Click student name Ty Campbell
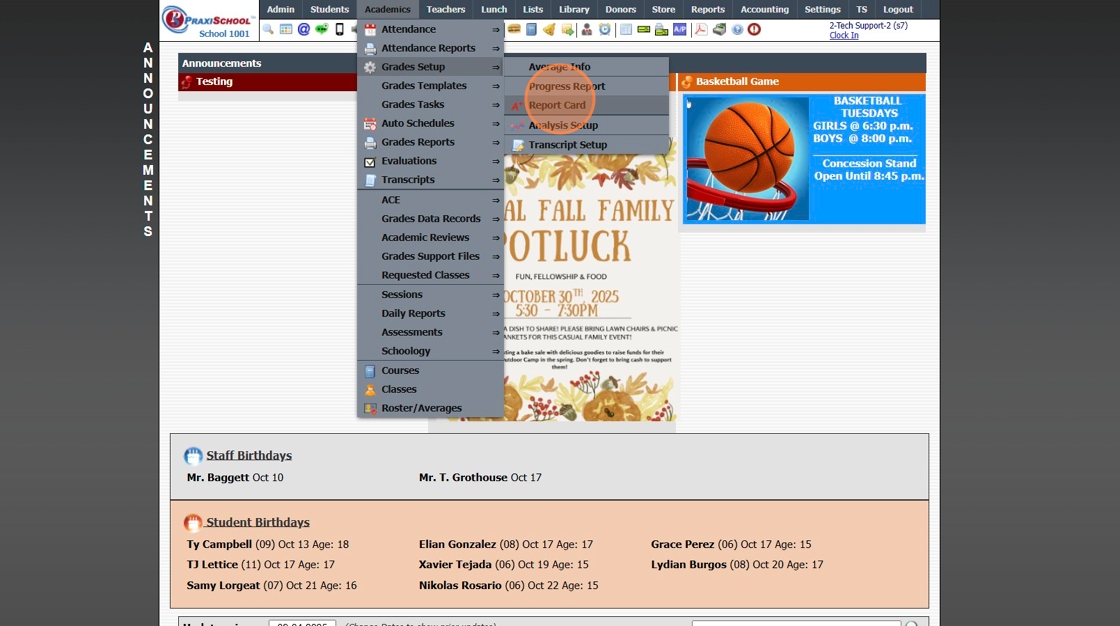1120x626 pixels. (219, 544)
